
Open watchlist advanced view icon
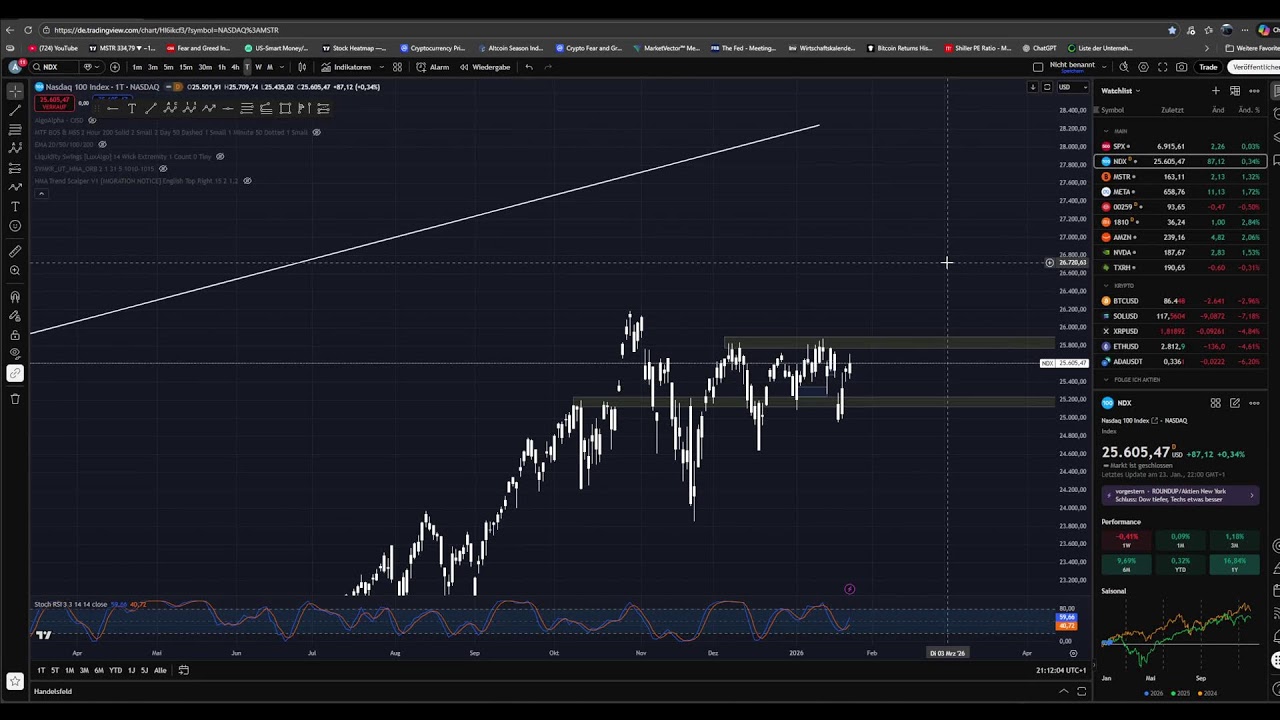pyautogui.click(x=1235, y=91)
